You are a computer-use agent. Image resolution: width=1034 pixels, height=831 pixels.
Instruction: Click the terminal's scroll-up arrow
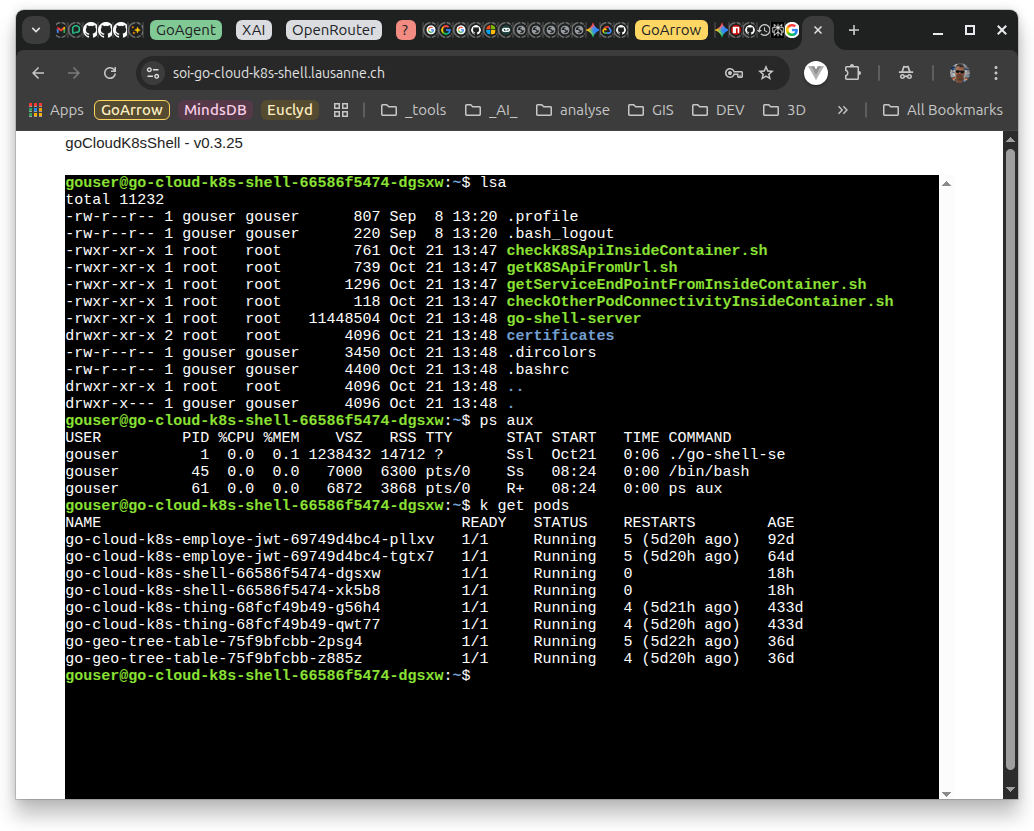coord(946,184)
